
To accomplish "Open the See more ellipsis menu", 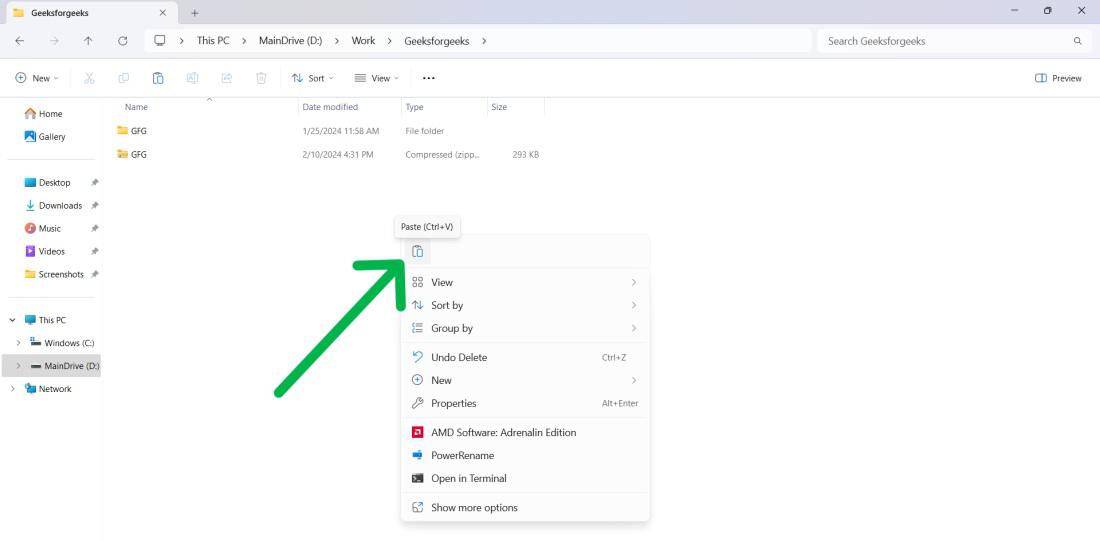I will pyautogui.click(x=429, y=78).
